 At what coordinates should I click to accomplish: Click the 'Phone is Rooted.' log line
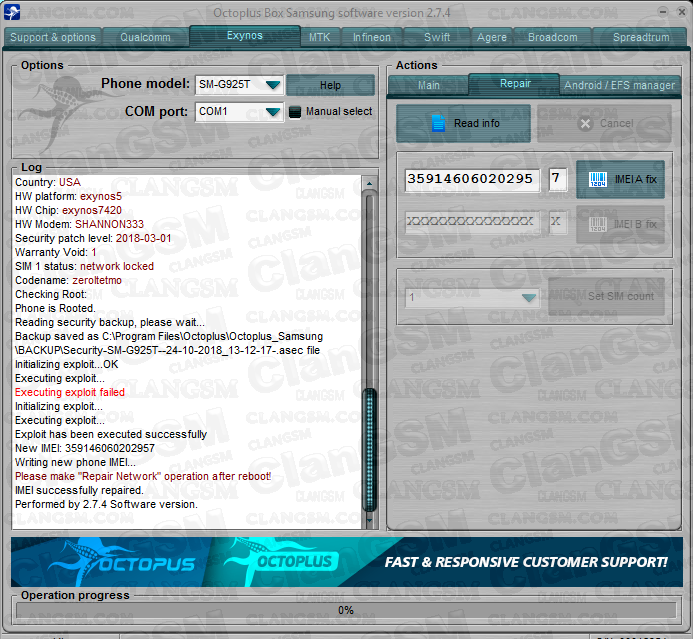[x=55, y=308]
